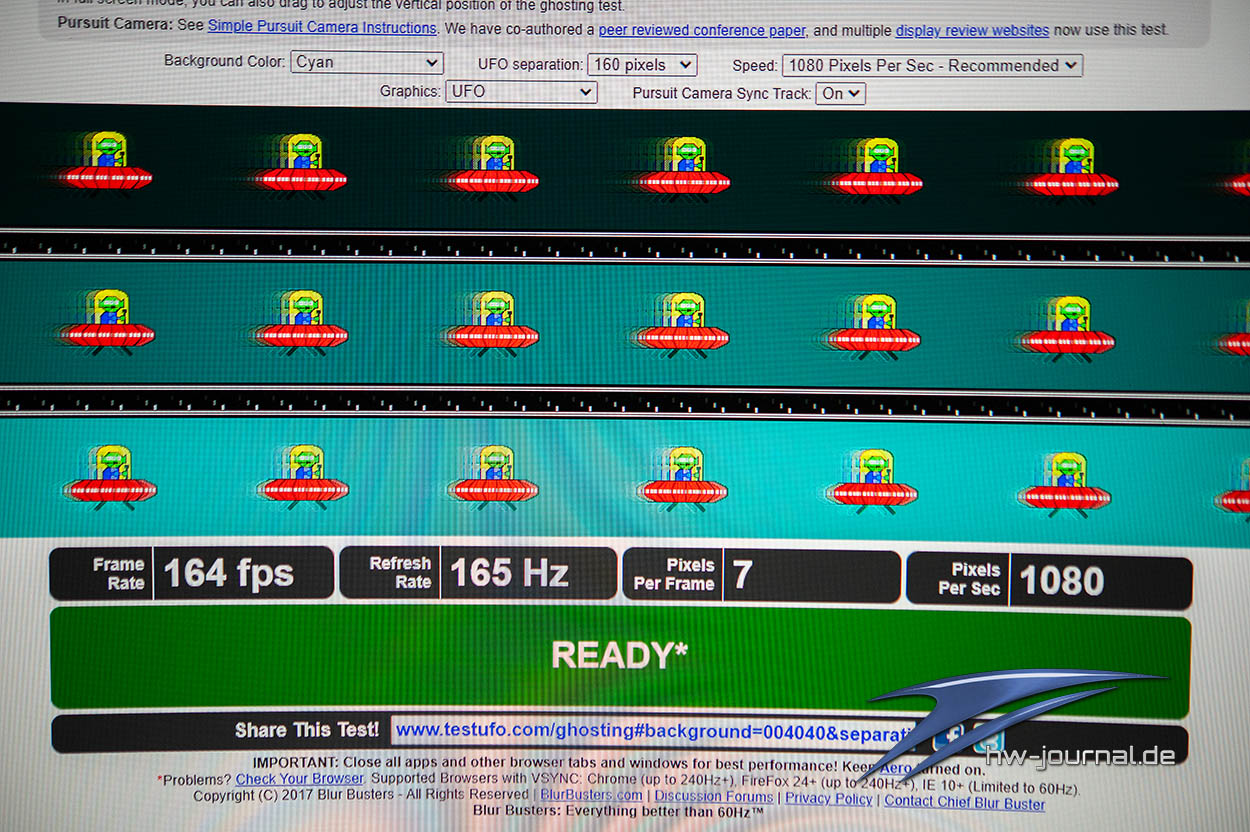1250x832 pixels.
Task: Open the BlurBusters.com link
Action: tap(591, 795)
